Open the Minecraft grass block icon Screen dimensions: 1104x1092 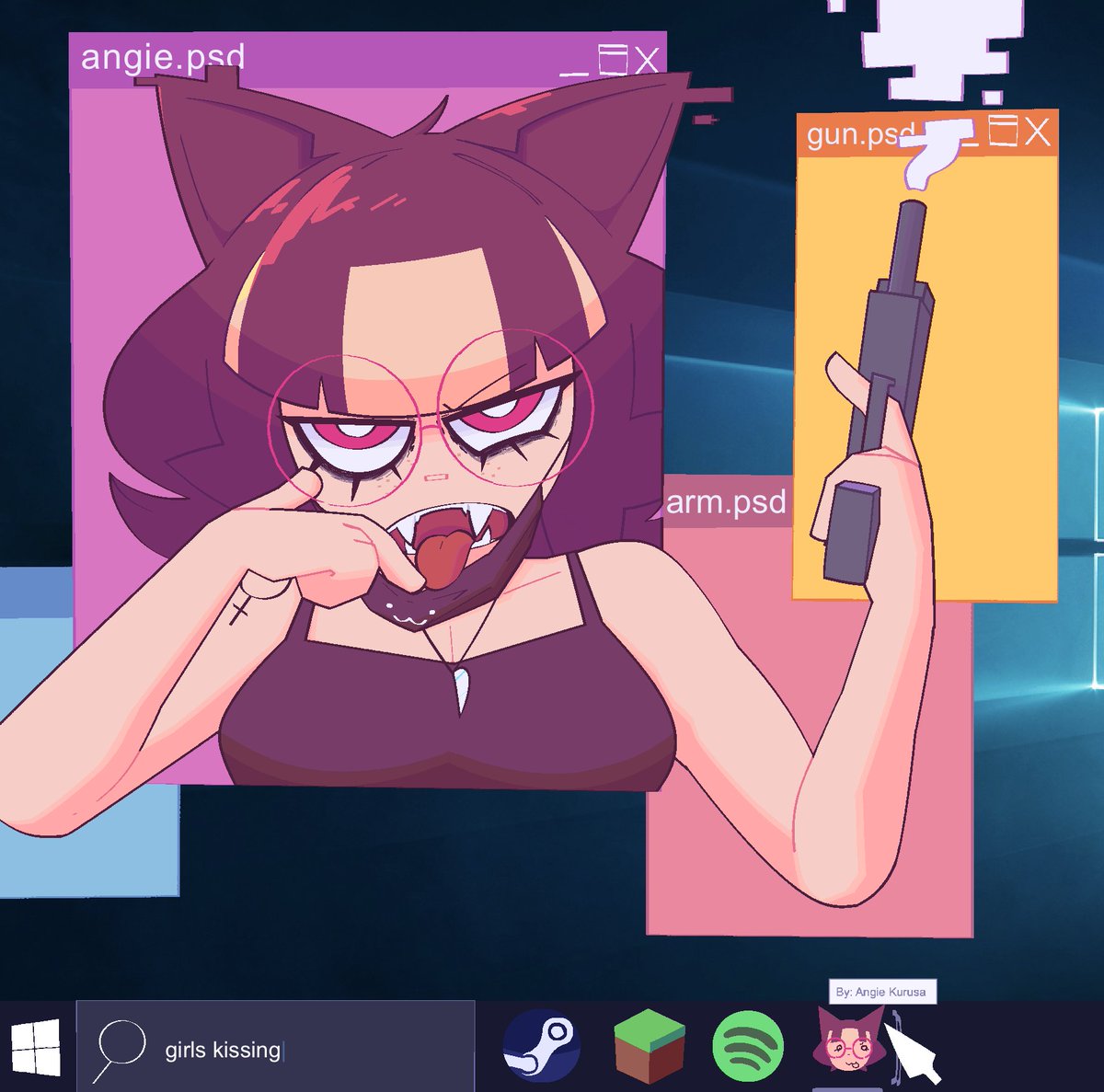click(x=650, y=1046)
